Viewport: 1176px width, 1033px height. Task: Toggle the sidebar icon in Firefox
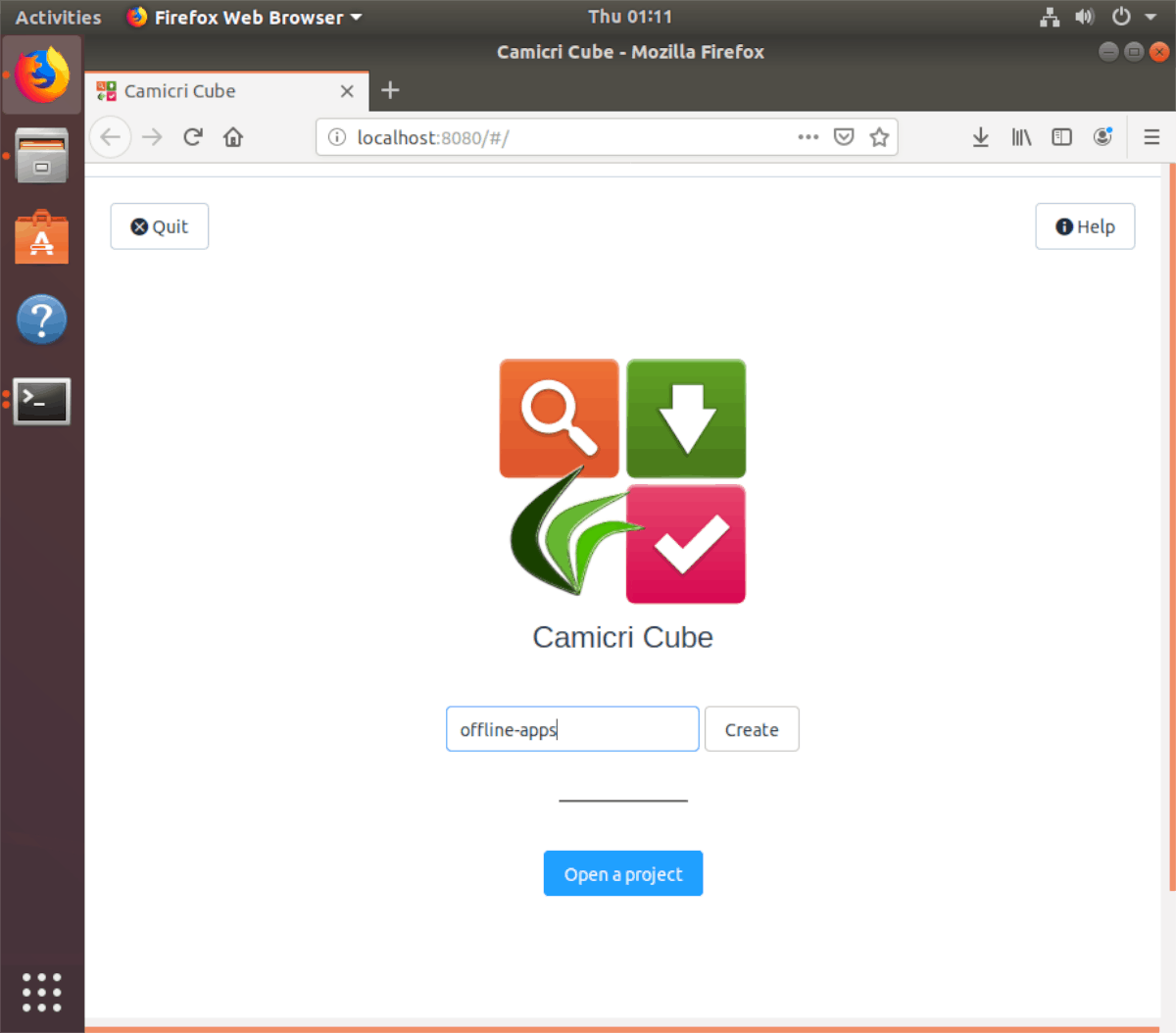[1061, 137]
